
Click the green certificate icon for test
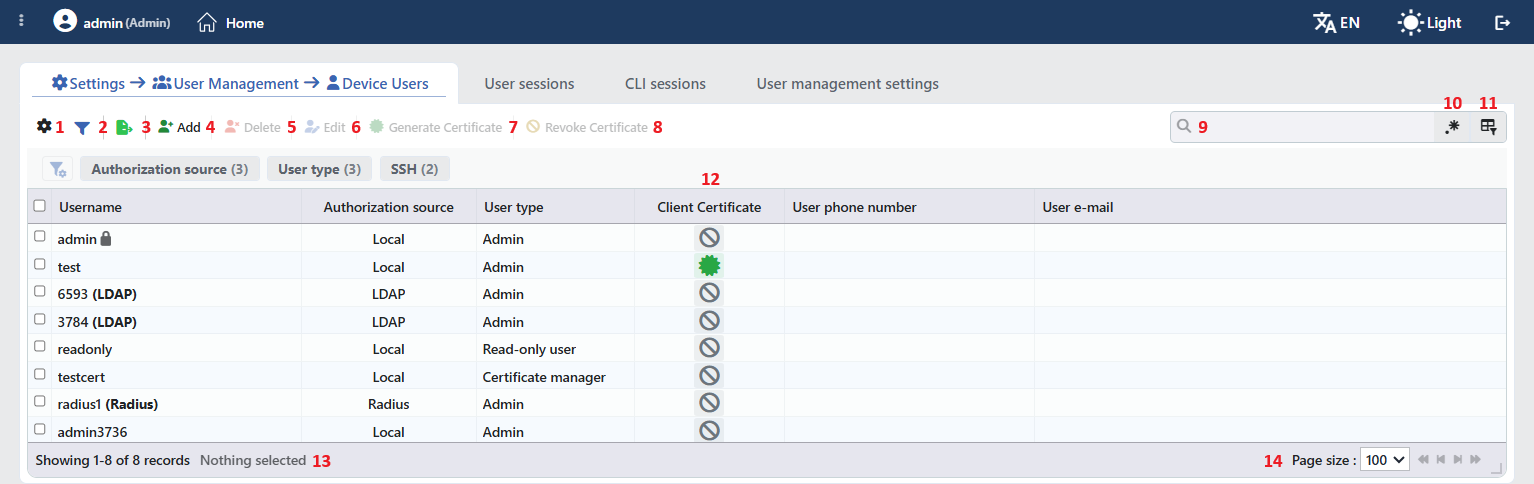click(x=709, y=266)
